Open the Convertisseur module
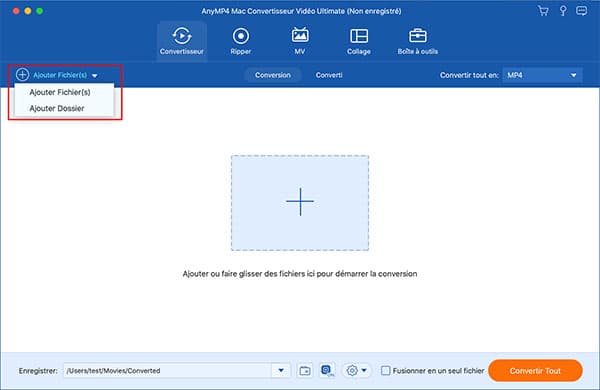The image size is (600, 390). [x=182, y=41]
